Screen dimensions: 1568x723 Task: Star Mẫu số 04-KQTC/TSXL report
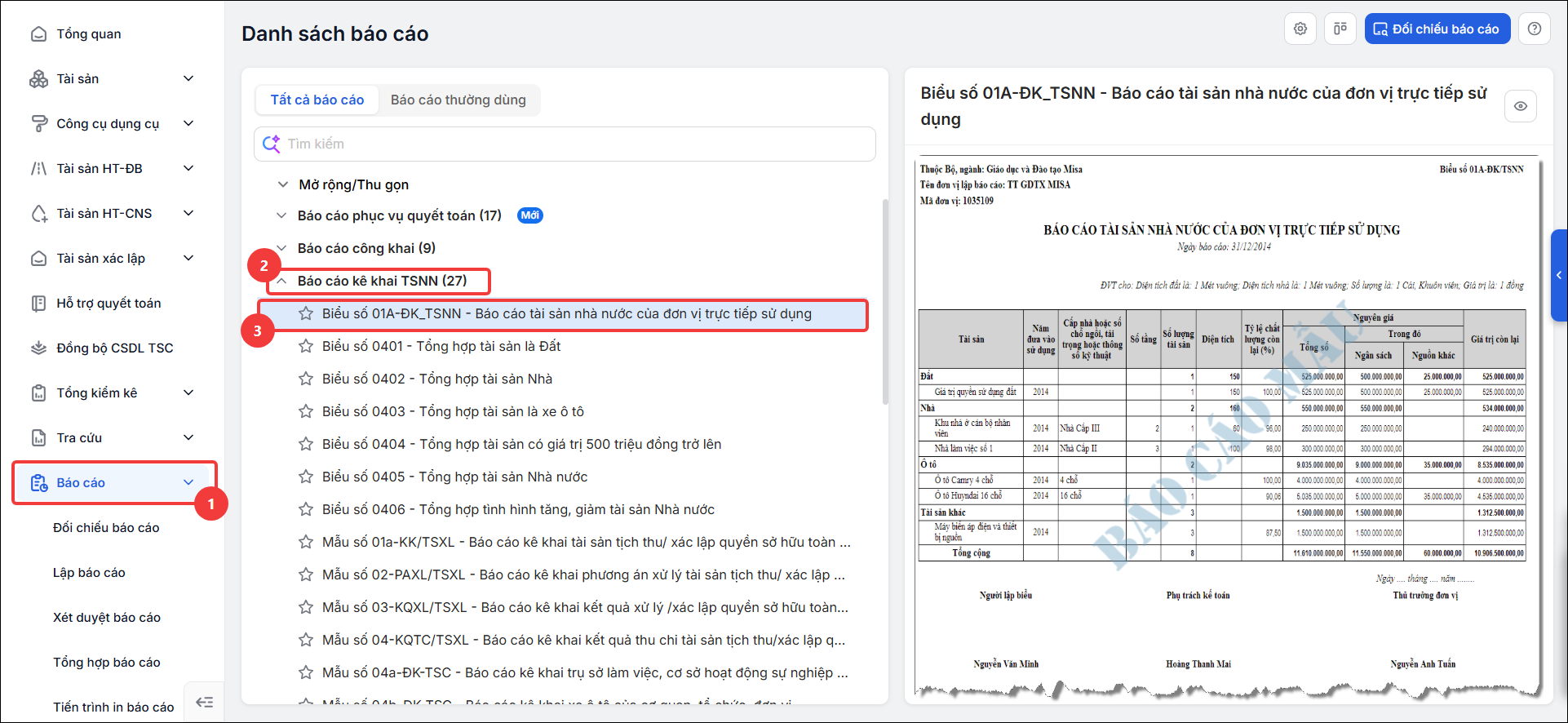pos(306,640)
